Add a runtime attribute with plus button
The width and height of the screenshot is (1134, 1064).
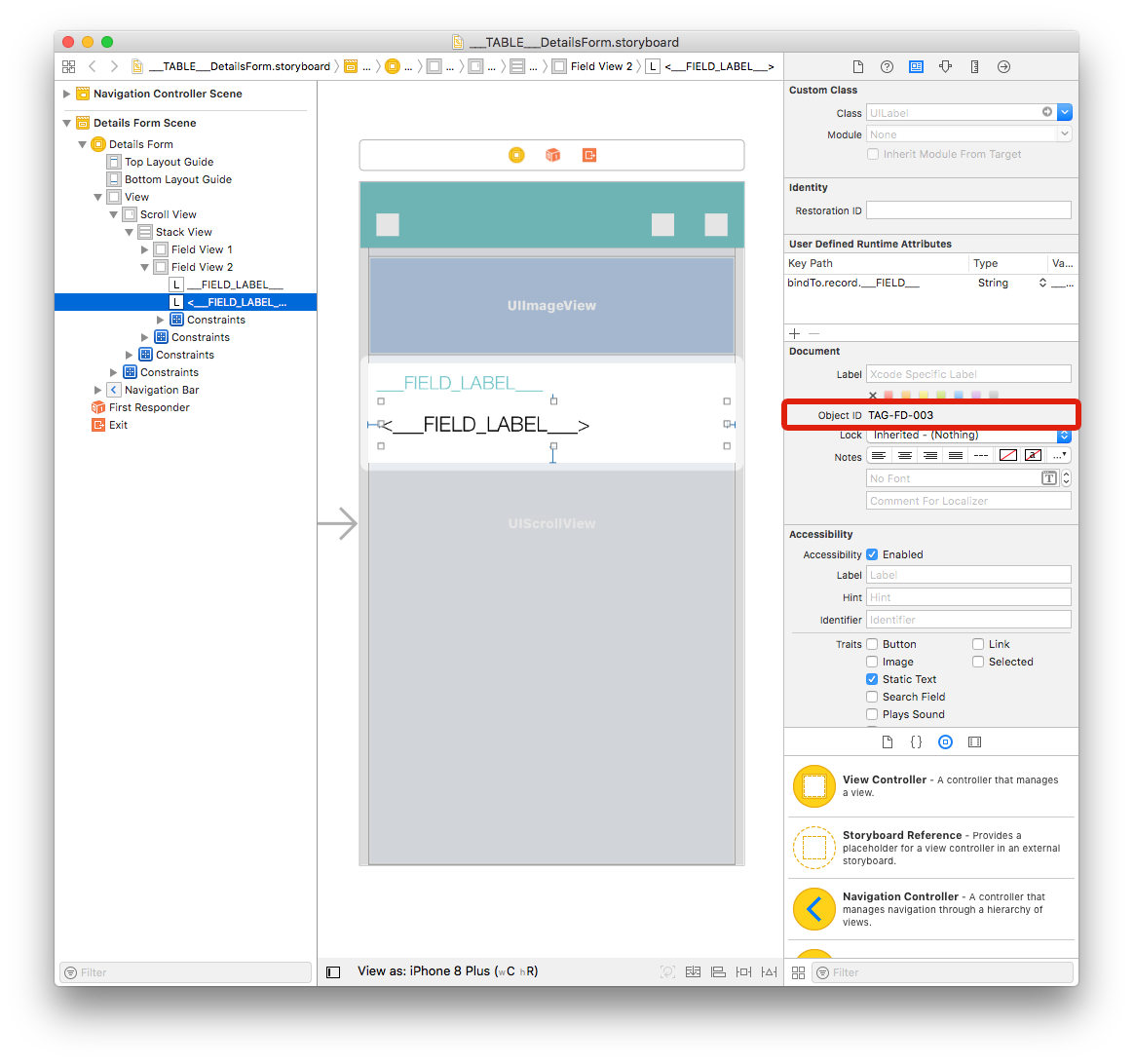tap(795, 333)
